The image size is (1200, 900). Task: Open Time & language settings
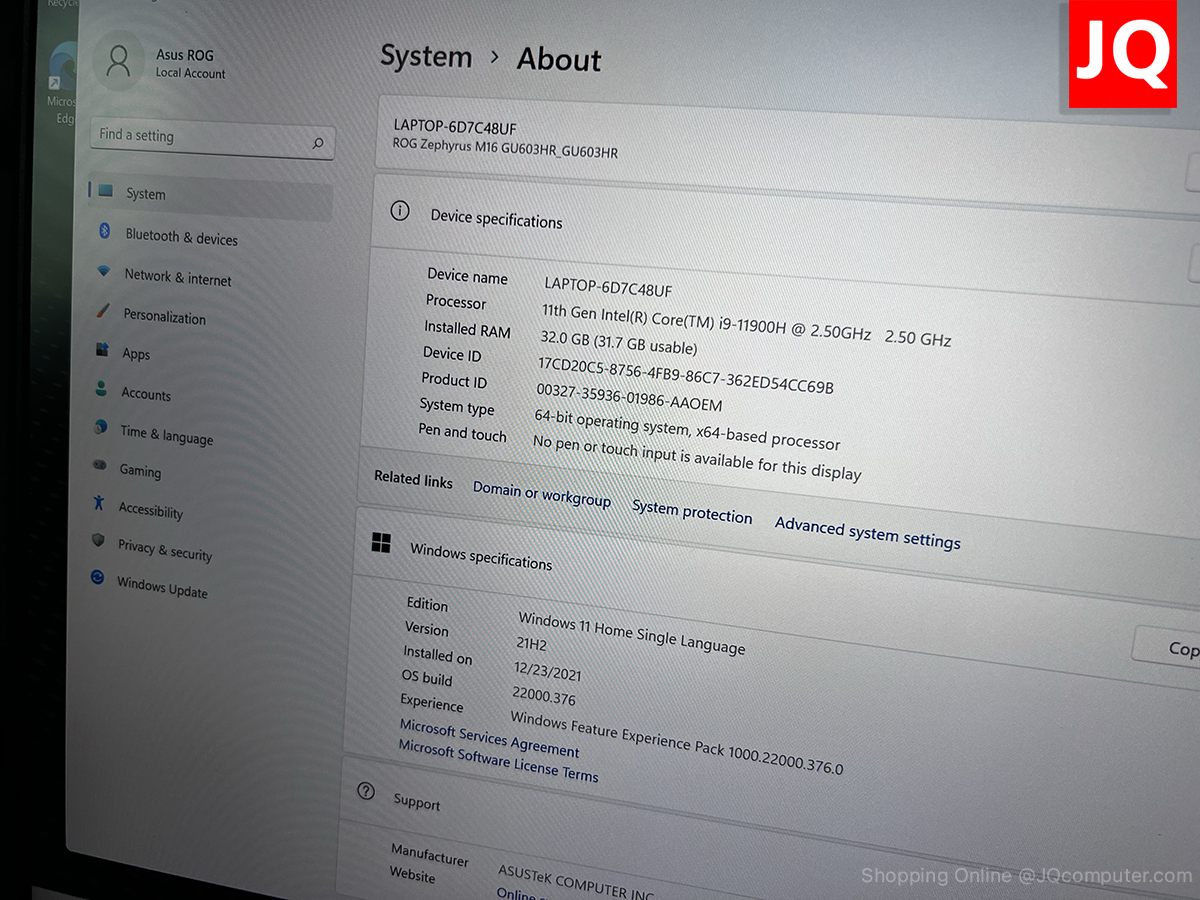pos(166,435)
